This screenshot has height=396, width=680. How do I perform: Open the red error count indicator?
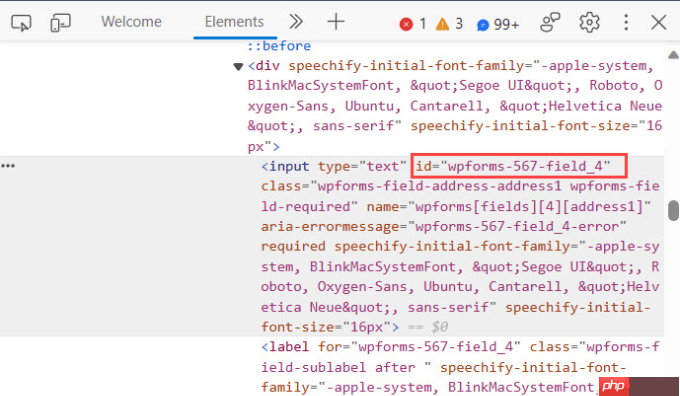[x=413, y=24]
